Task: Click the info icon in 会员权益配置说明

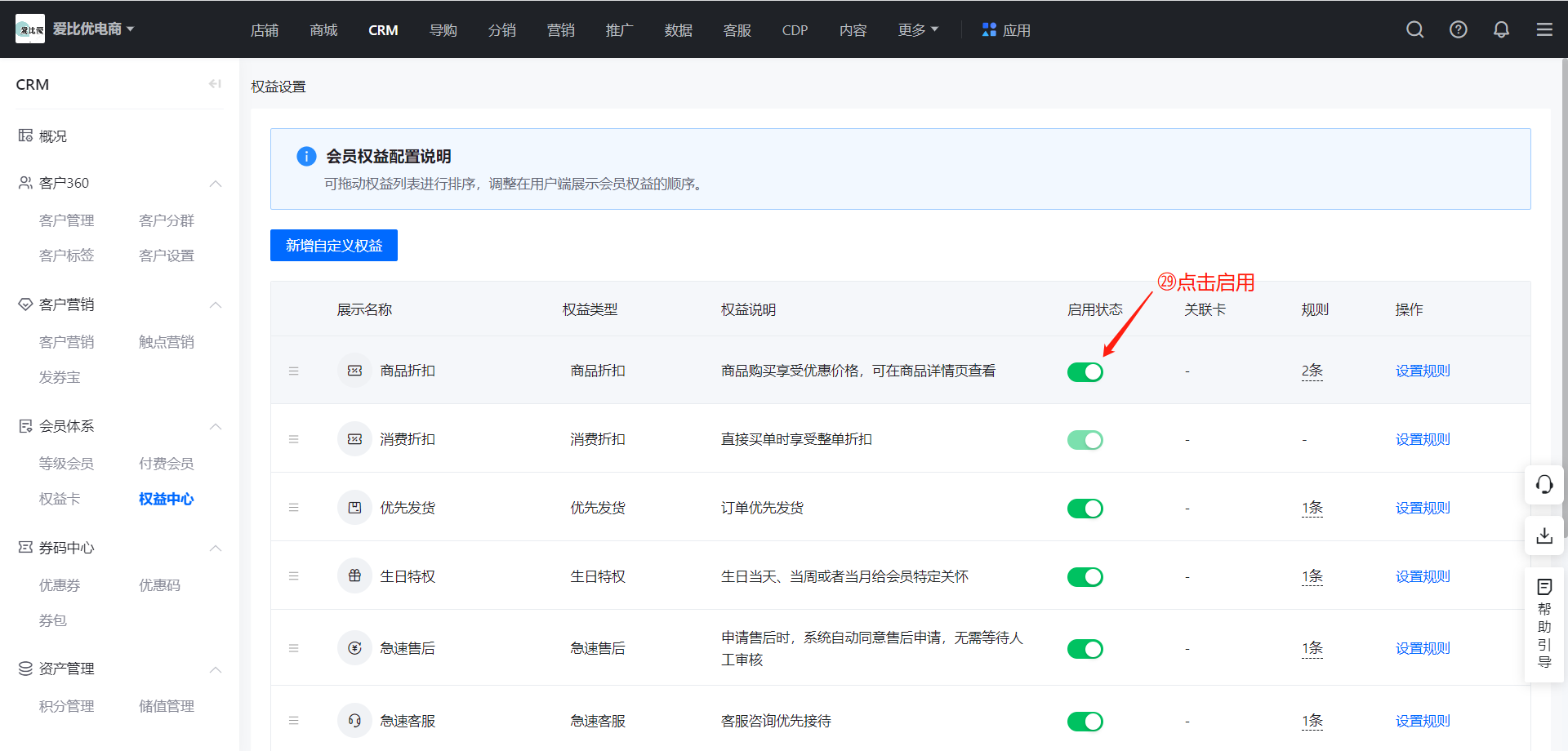Action: click(306, 156)
